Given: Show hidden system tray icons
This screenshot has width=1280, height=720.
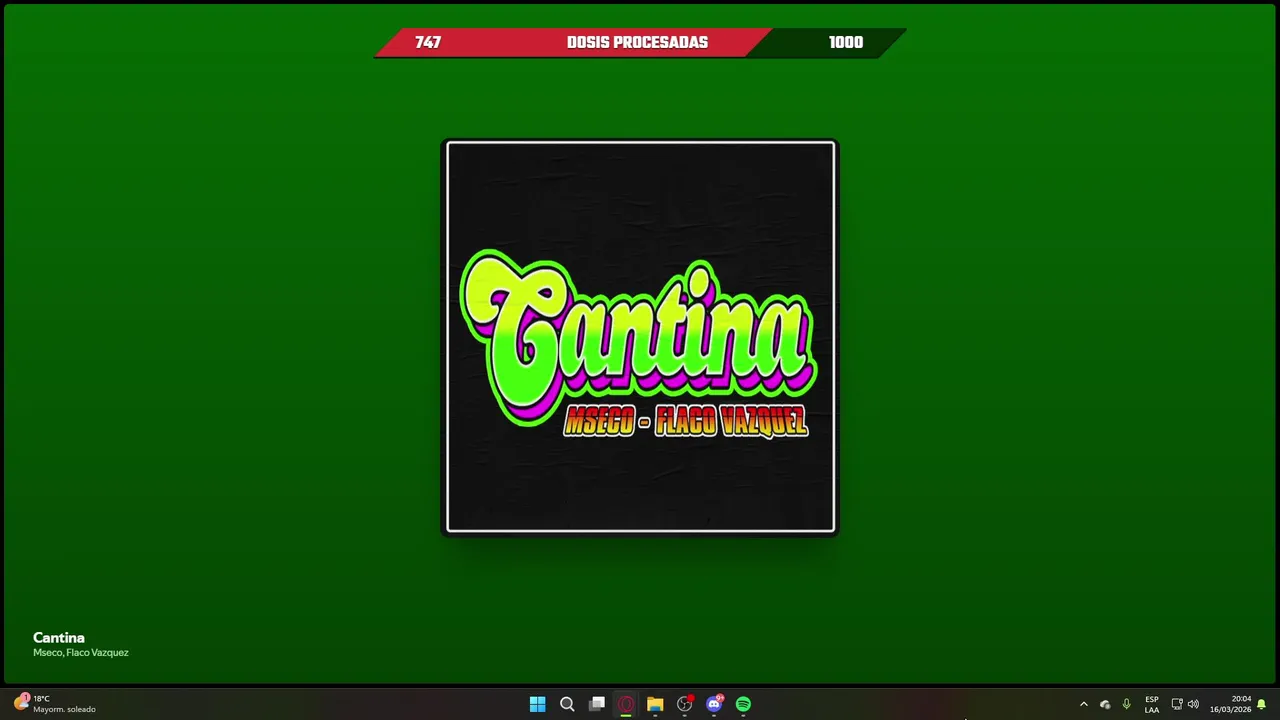Looking at the screenshot, I should point(1083,704).
